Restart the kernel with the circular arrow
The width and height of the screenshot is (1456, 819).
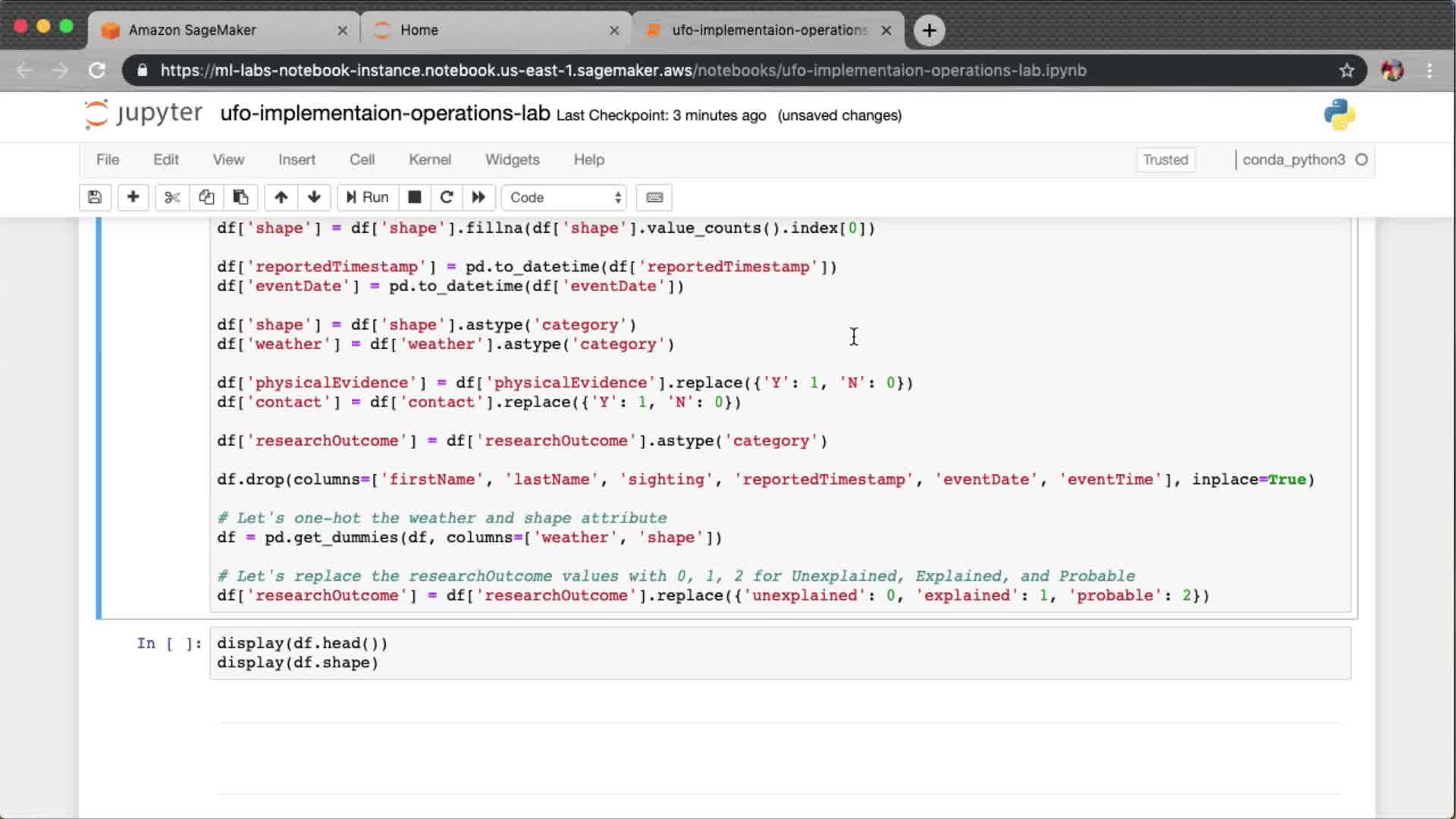coord(447,197)
